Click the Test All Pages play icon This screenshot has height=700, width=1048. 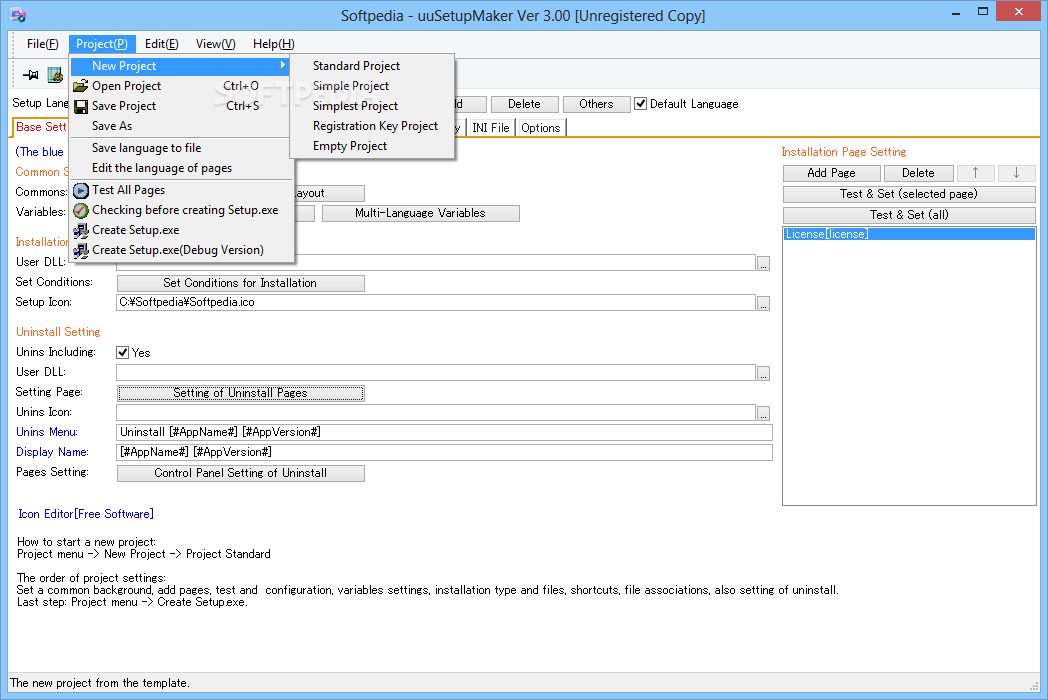pyautogui.click(x=81, y=191)
